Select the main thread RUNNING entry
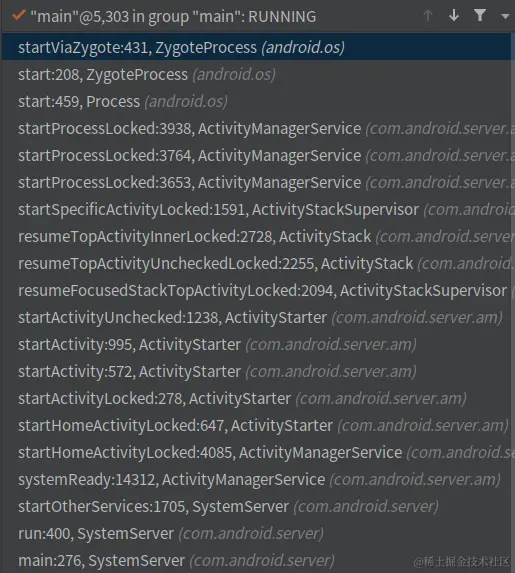Viewport: 515px width, 573px height. pos(173,16)
